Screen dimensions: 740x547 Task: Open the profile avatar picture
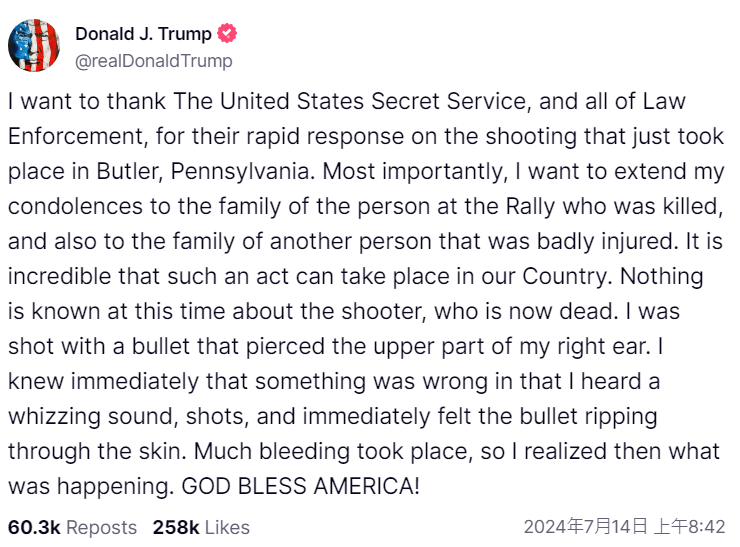click(x=35, y=46)
